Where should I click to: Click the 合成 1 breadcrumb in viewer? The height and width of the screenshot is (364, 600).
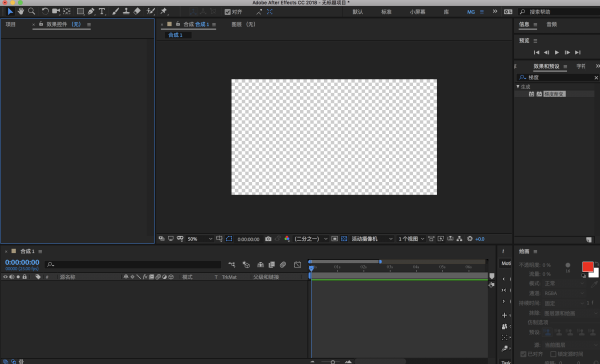click(175, 35)
